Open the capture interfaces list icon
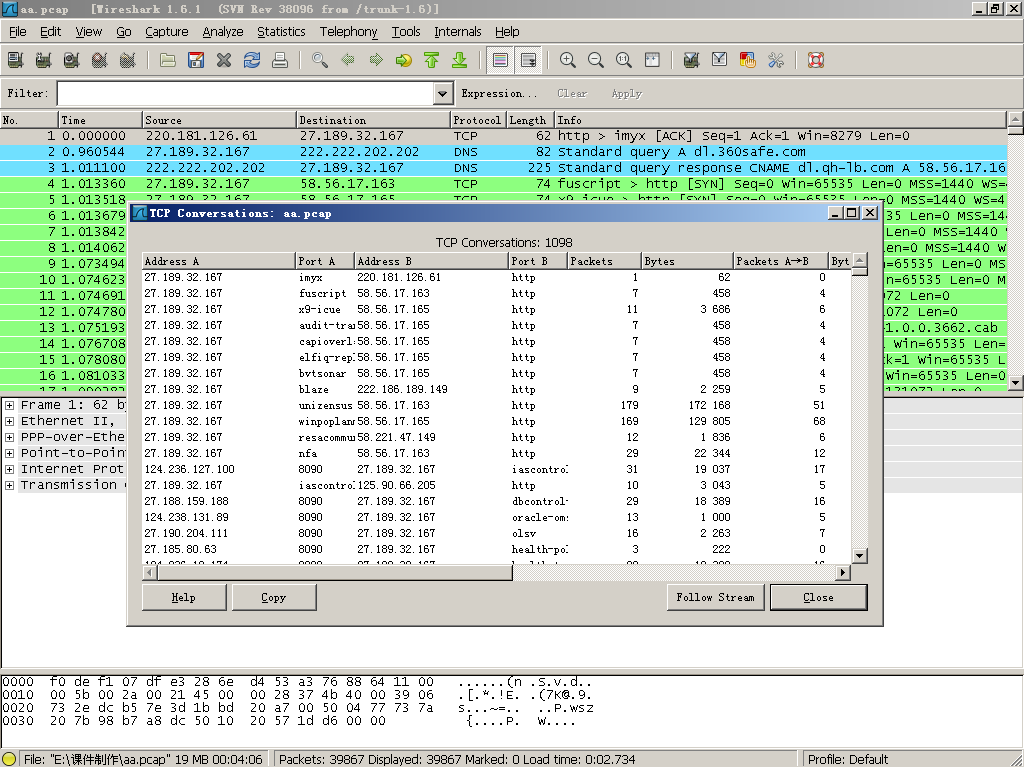The width and height of the screenshot is (1024, 768). click(x=16, y=61)
